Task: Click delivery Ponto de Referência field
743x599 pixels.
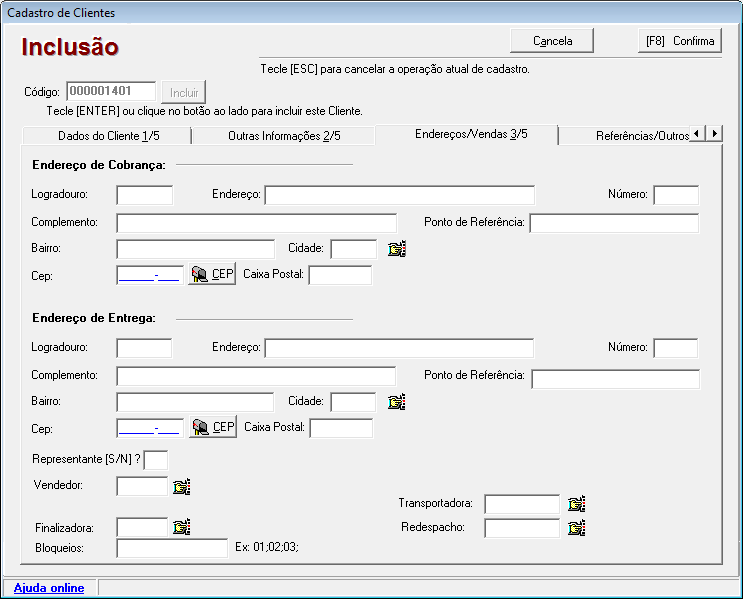Action: pyautogui.click(x=615, y=379)
